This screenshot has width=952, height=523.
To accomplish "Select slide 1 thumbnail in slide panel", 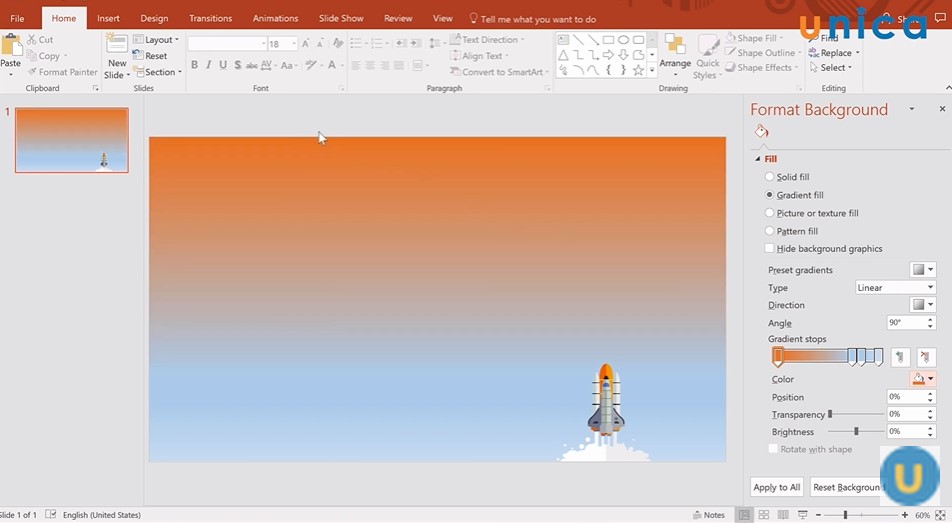I will [71, 140].
